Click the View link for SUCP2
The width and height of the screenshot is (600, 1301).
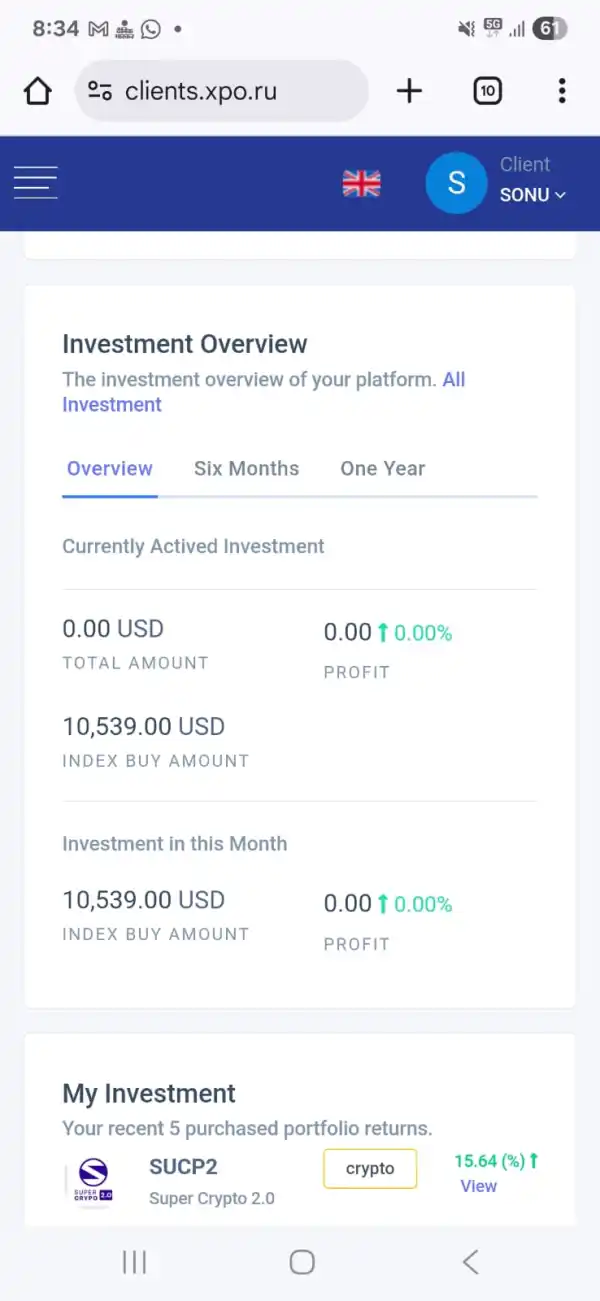[x=478, y=1186]
